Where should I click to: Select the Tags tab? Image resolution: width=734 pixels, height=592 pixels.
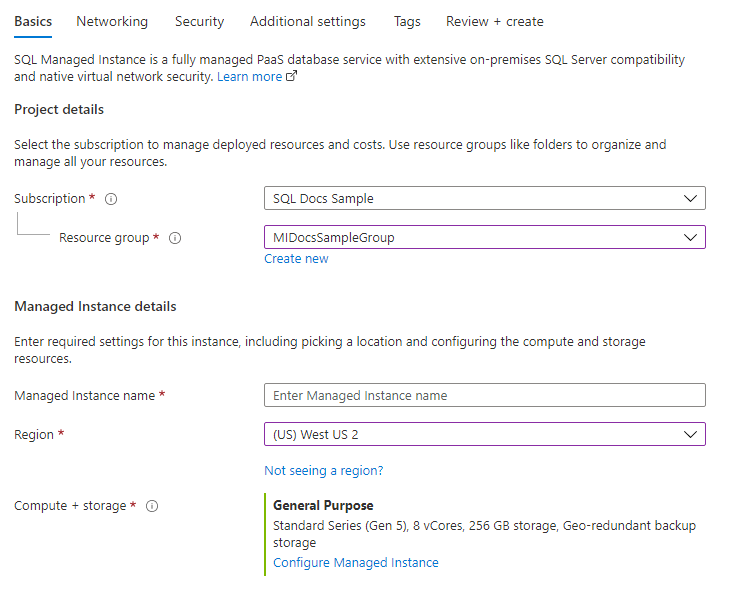point(407,21)
